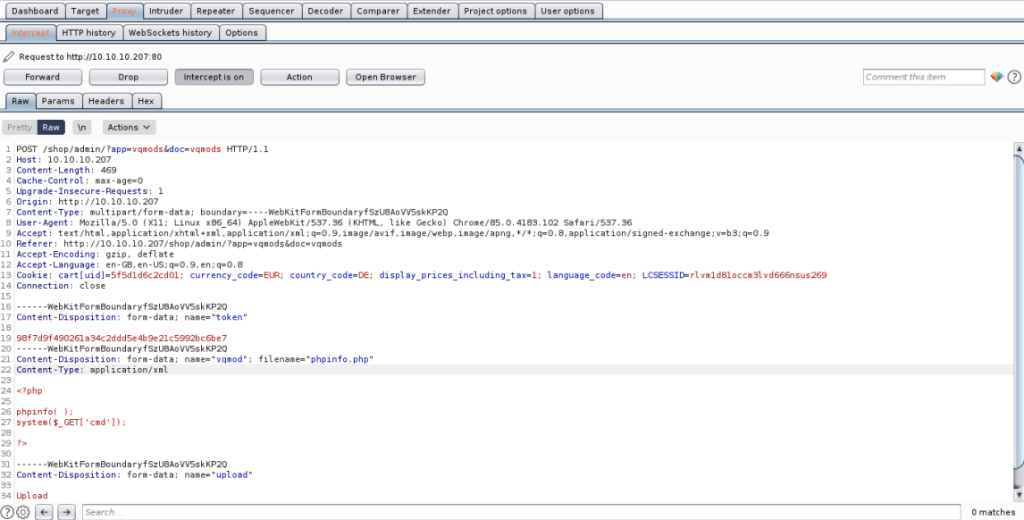1024x520 pixels.
Task: Click the Content-Length: 469 line
Action: (x=67, y=170)
